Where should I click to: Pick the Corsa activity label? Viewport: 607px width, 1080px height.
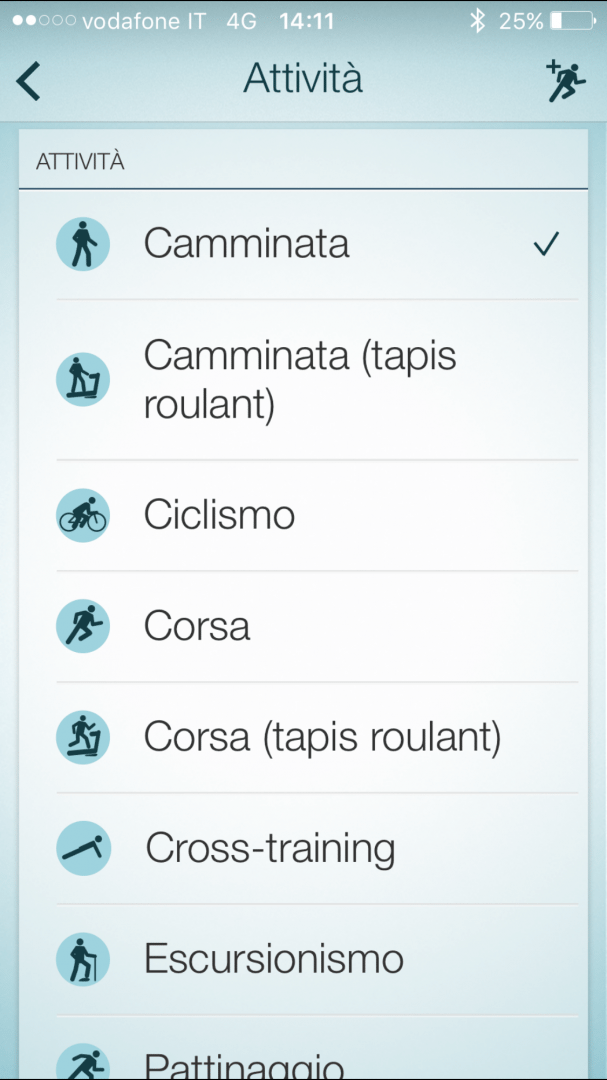coord(197,627)
